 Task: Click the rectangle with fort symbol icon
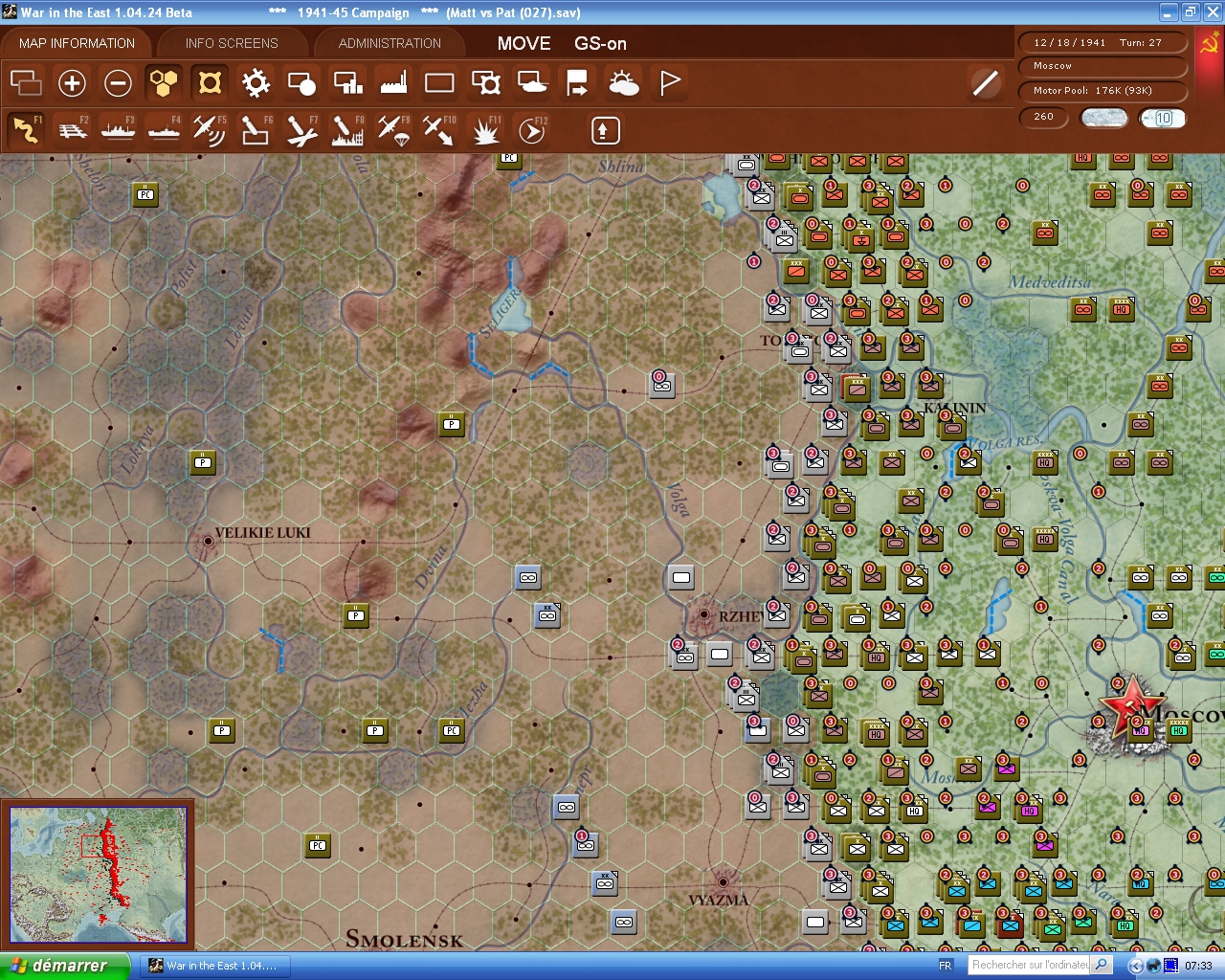pos(485,83)
